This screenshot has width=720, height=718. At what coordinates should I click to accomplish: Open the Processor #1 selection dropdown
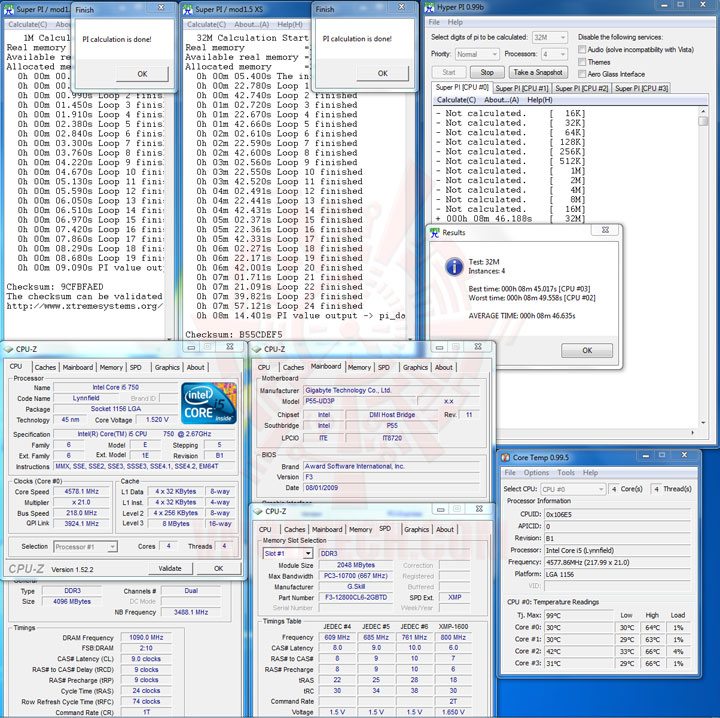(x=85, y=547)
